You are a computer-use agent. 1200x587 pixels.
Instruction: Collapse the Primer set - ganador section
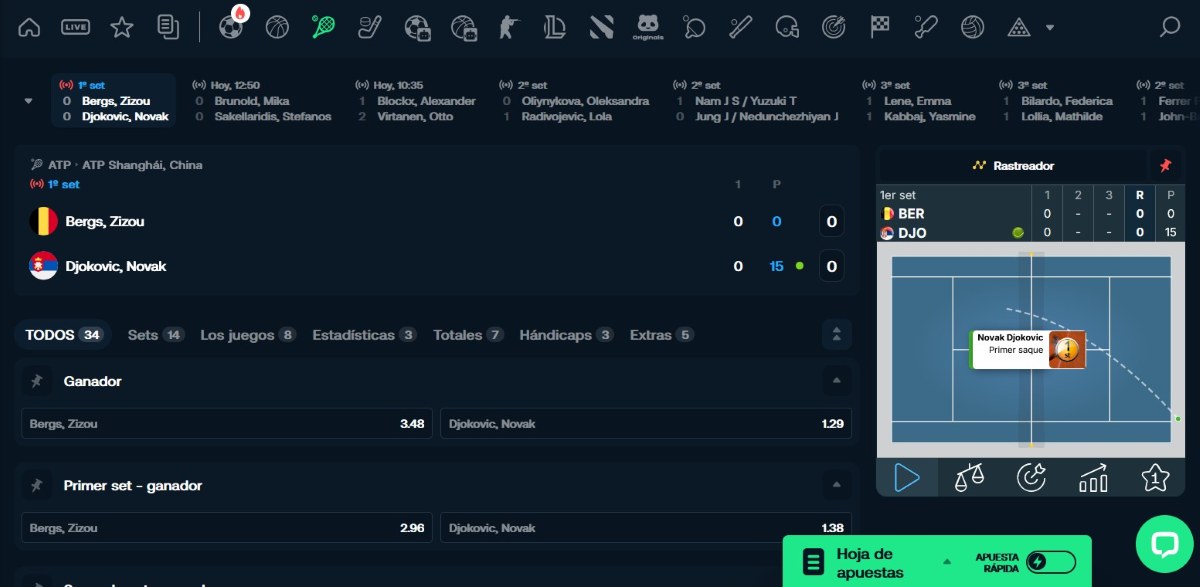[835, 486]
